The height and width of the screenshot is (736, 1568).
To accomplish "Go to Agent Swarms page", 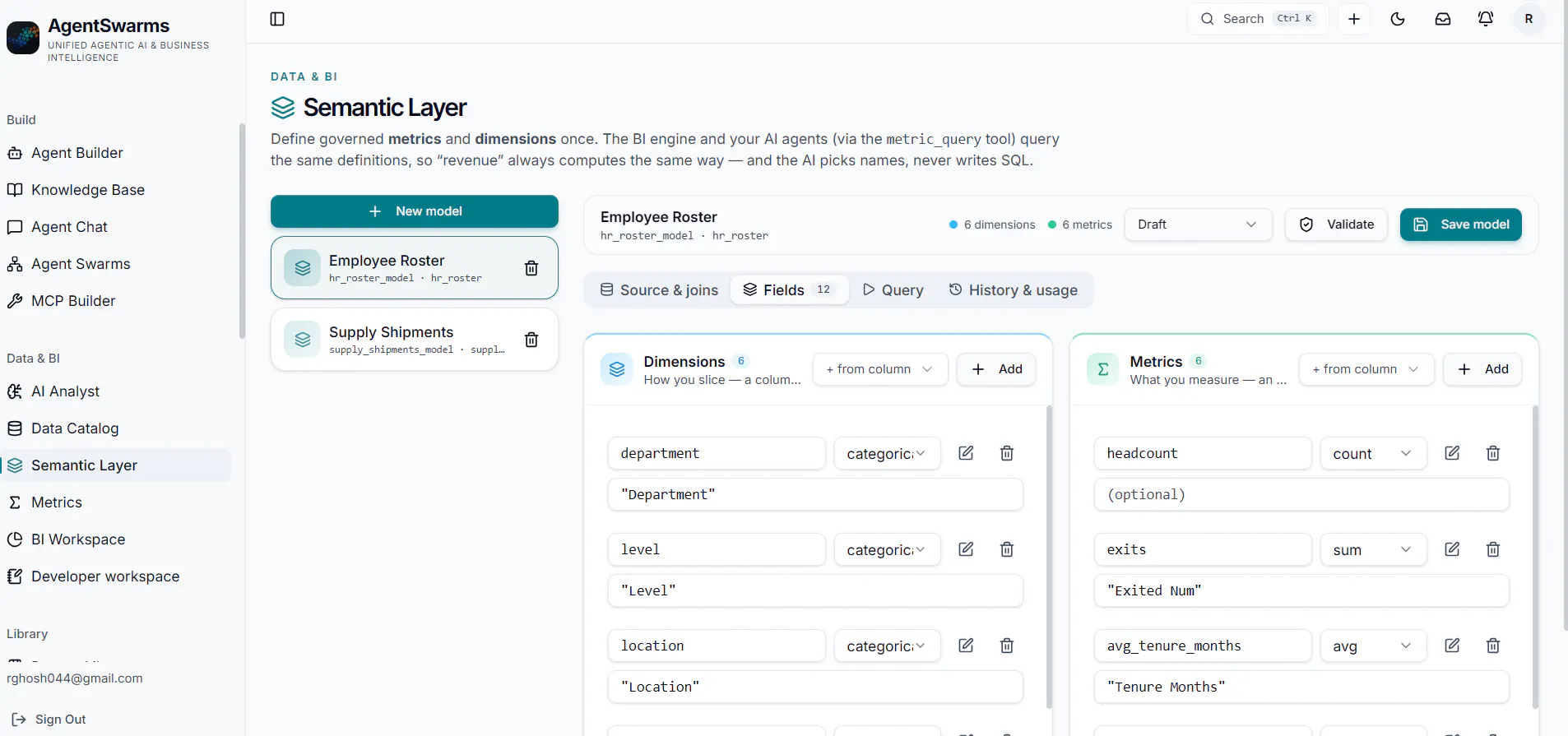I will [x=115, y=264].
